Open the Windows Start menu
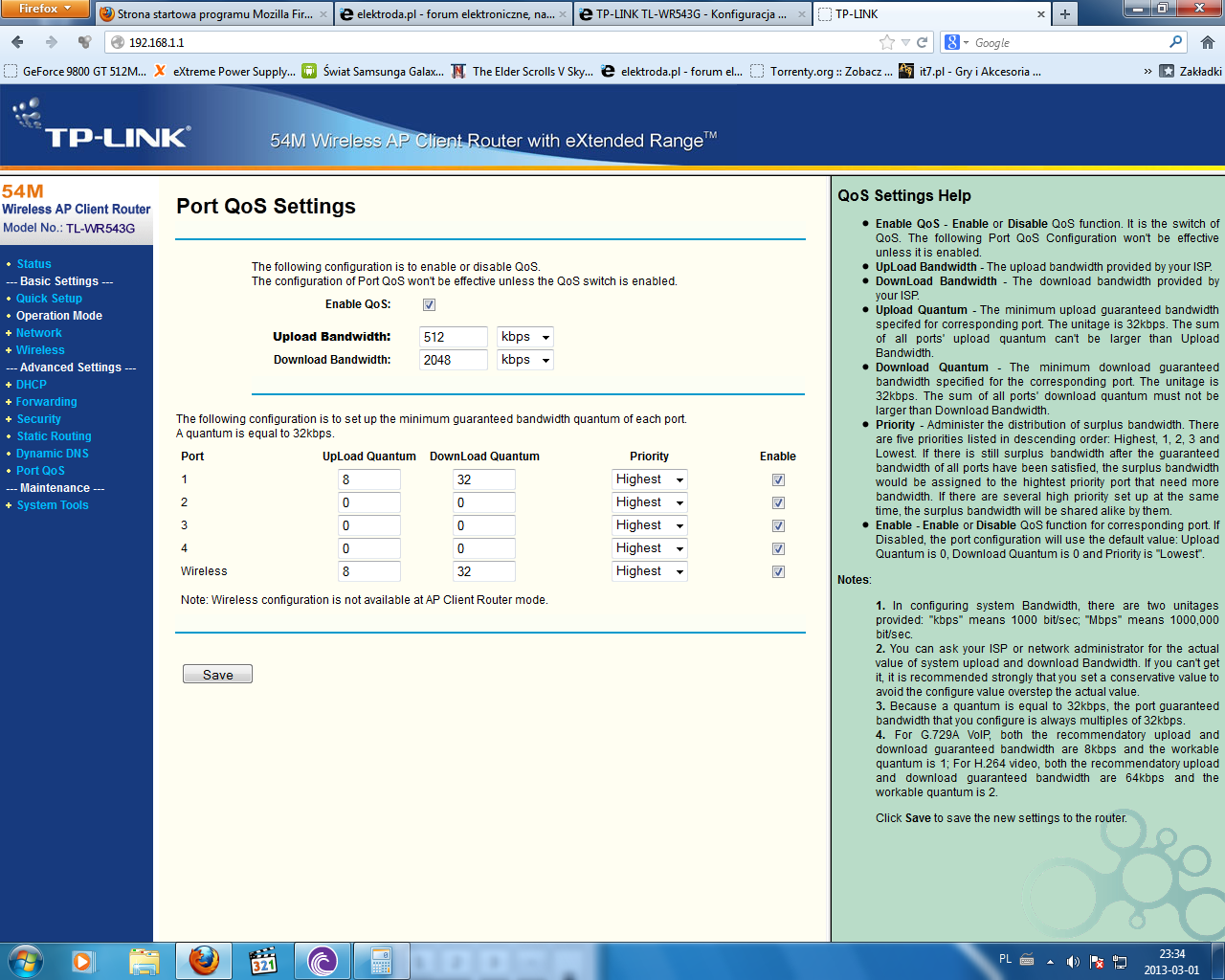1225x980 pixels. (x=26, y=961)
